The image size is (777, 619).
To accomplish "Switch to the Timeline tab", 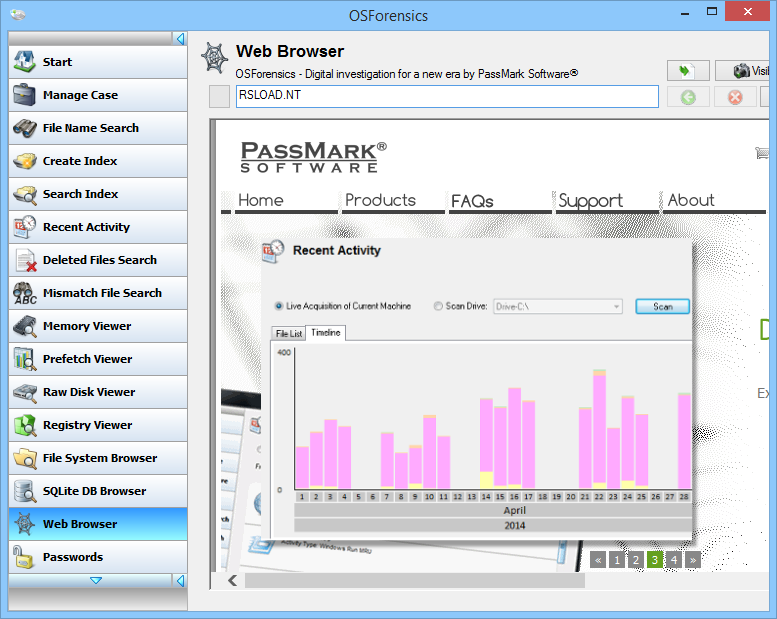I will click(x=326, y=333).
